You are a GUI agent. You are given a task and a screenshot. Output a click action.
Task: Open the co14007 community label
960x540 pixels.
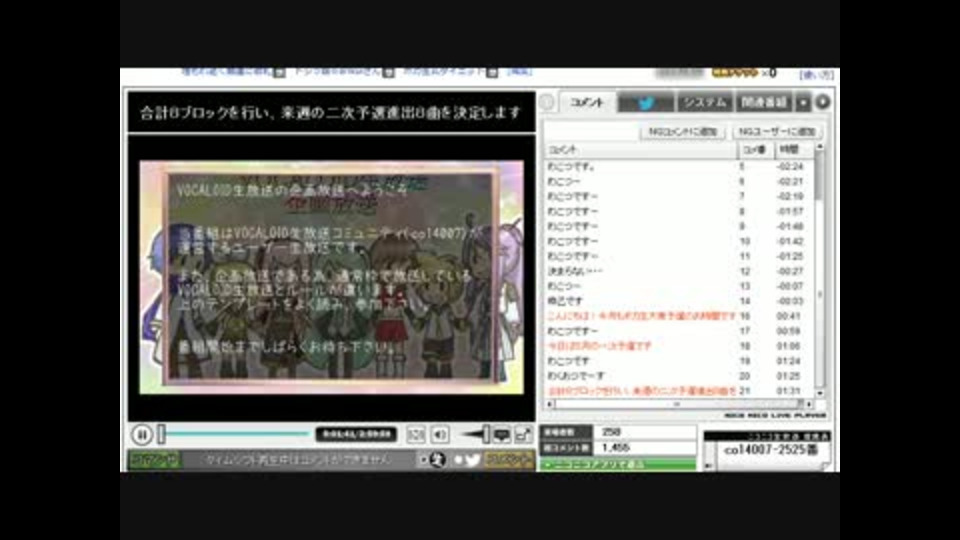click(771, 450)
